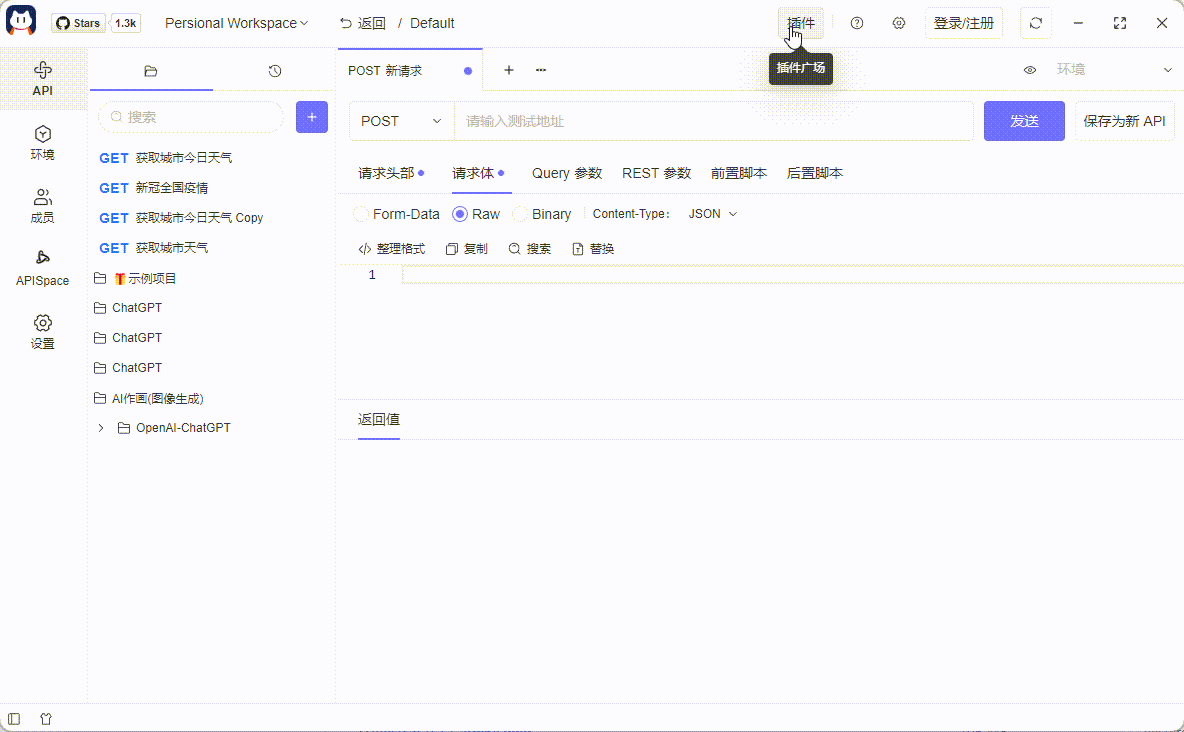Viewport: 1184px width, 732px height.
Task: Click the theme t-shirt icon at bottom left
Action: [x=46, y=718]
